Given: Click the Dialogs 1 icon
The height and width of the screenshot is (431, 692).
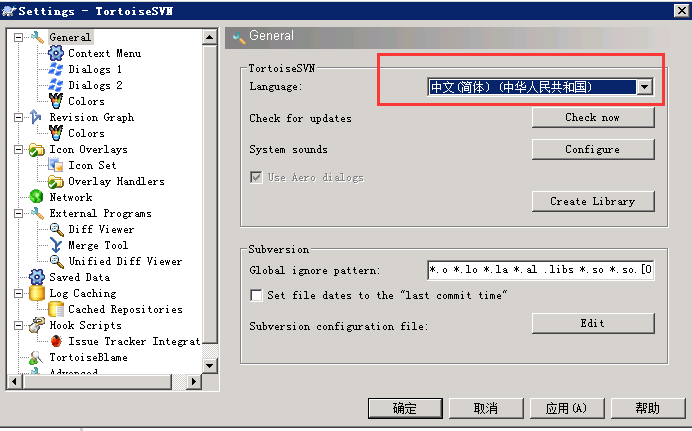Looking at the screenshot, I should point(56,69).
